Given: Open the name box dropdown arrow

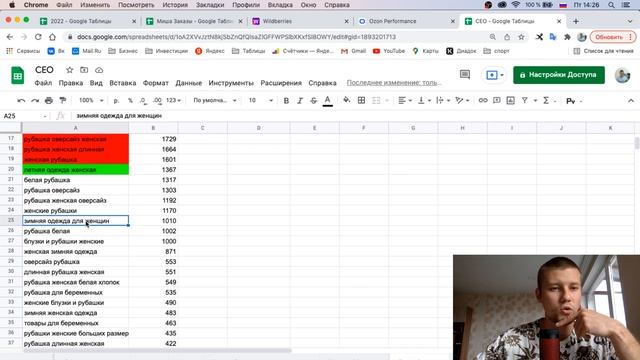Looking at the screenshot, I should (x=45, y=116).
